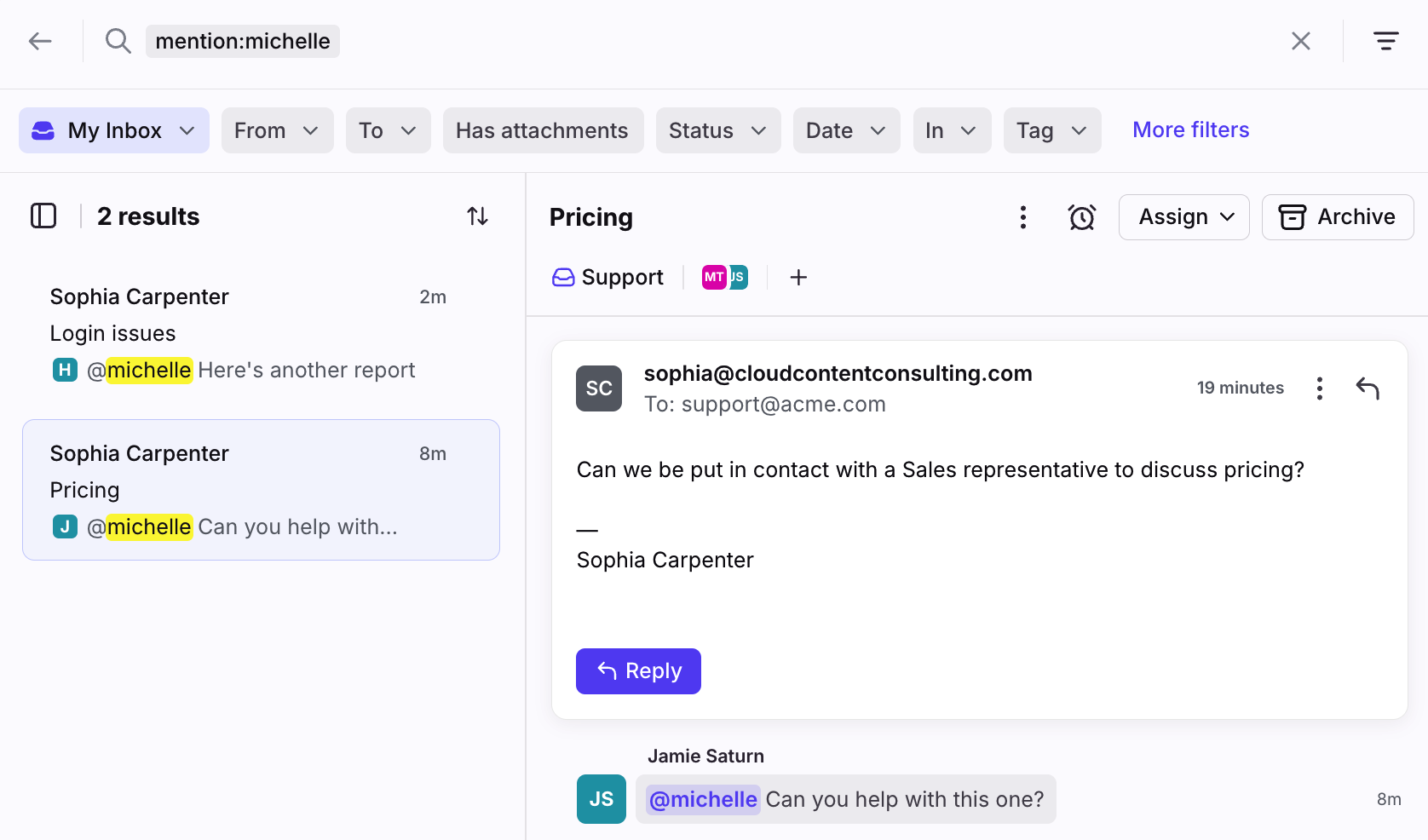This screenshot has height=840, width=1428.
Task: Open the More filters link
Action: (x=1190, y=130)
